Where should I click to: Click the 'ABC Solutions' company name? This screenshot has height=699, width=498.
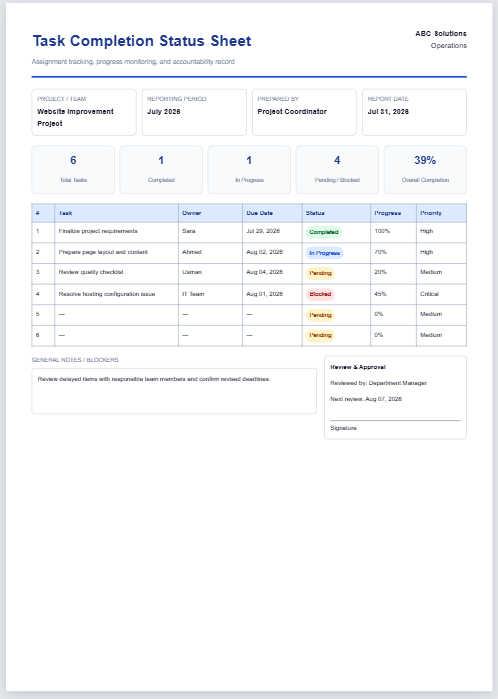[441, 33]
